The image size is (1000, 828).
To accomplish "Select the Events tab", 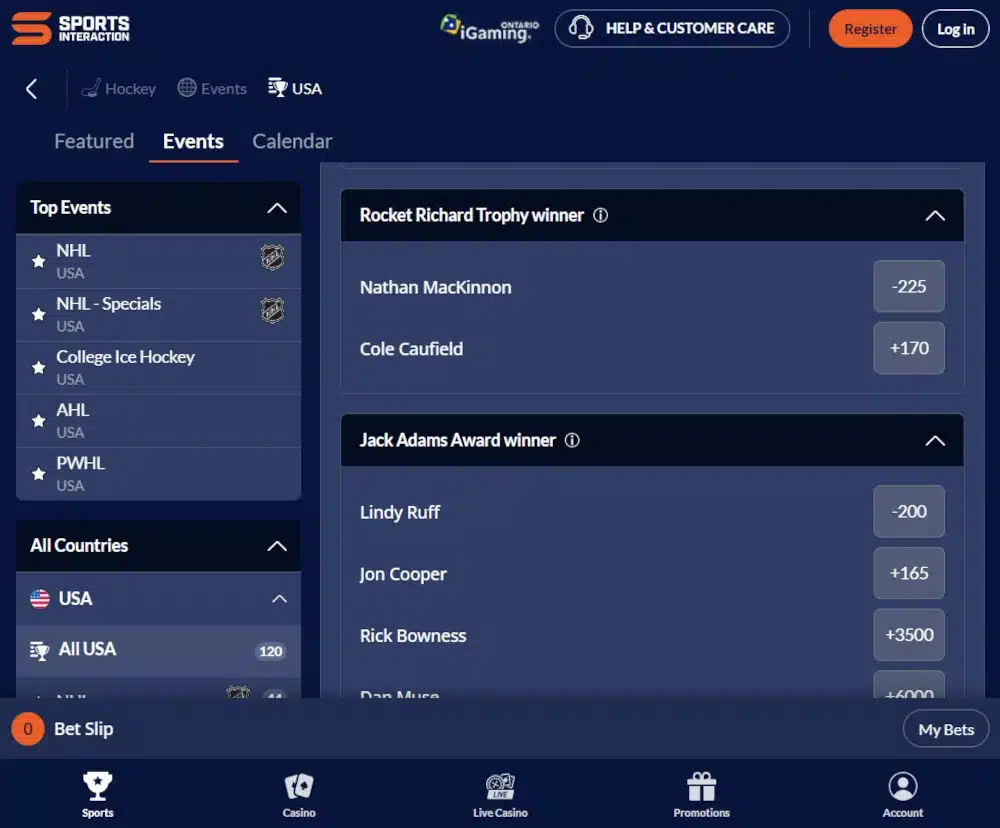I will [x=193, y=141].
